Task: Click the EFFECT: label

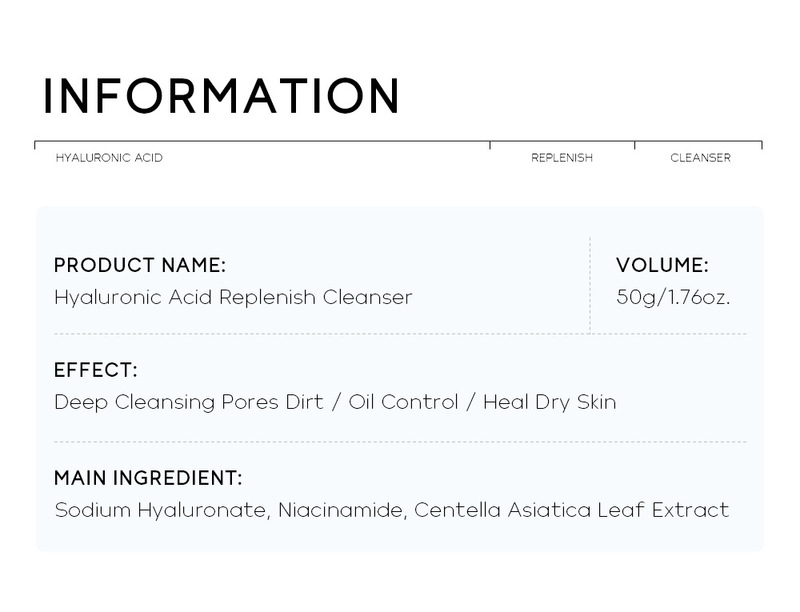Action: click(x=96, y=370)
